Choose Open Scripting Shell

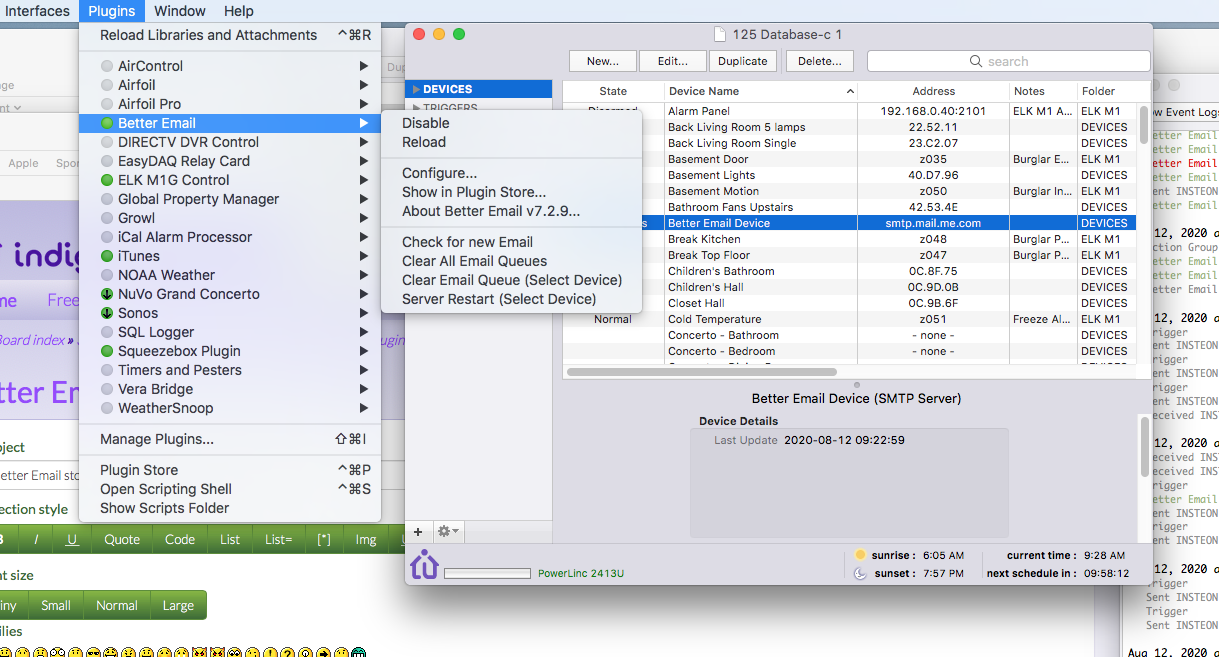[230, 489]
